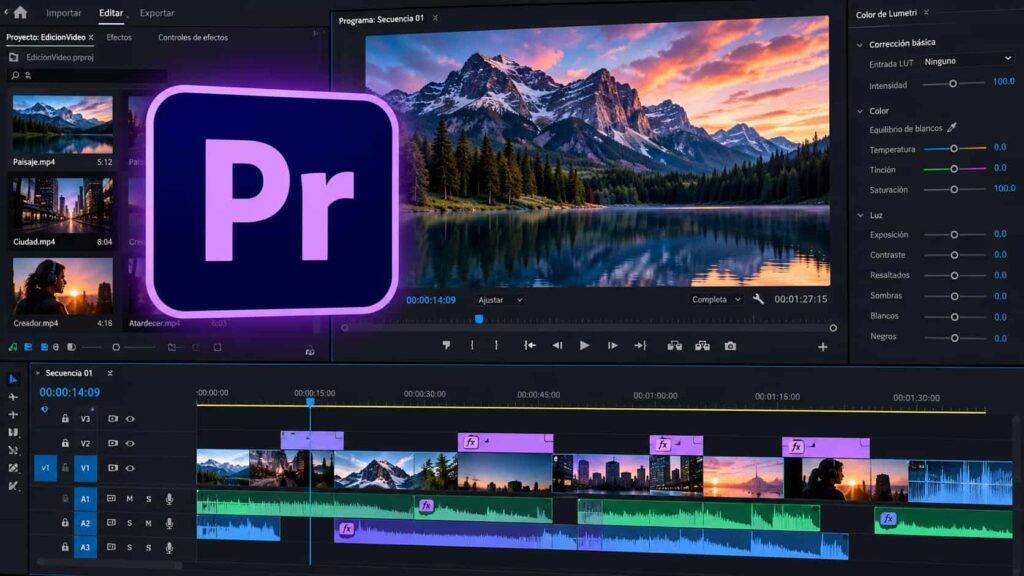Image resolution: width=1024 pixels, height=576 pixels.
Task: Switch to the Importar workspace tab
Action: point(63,13)
